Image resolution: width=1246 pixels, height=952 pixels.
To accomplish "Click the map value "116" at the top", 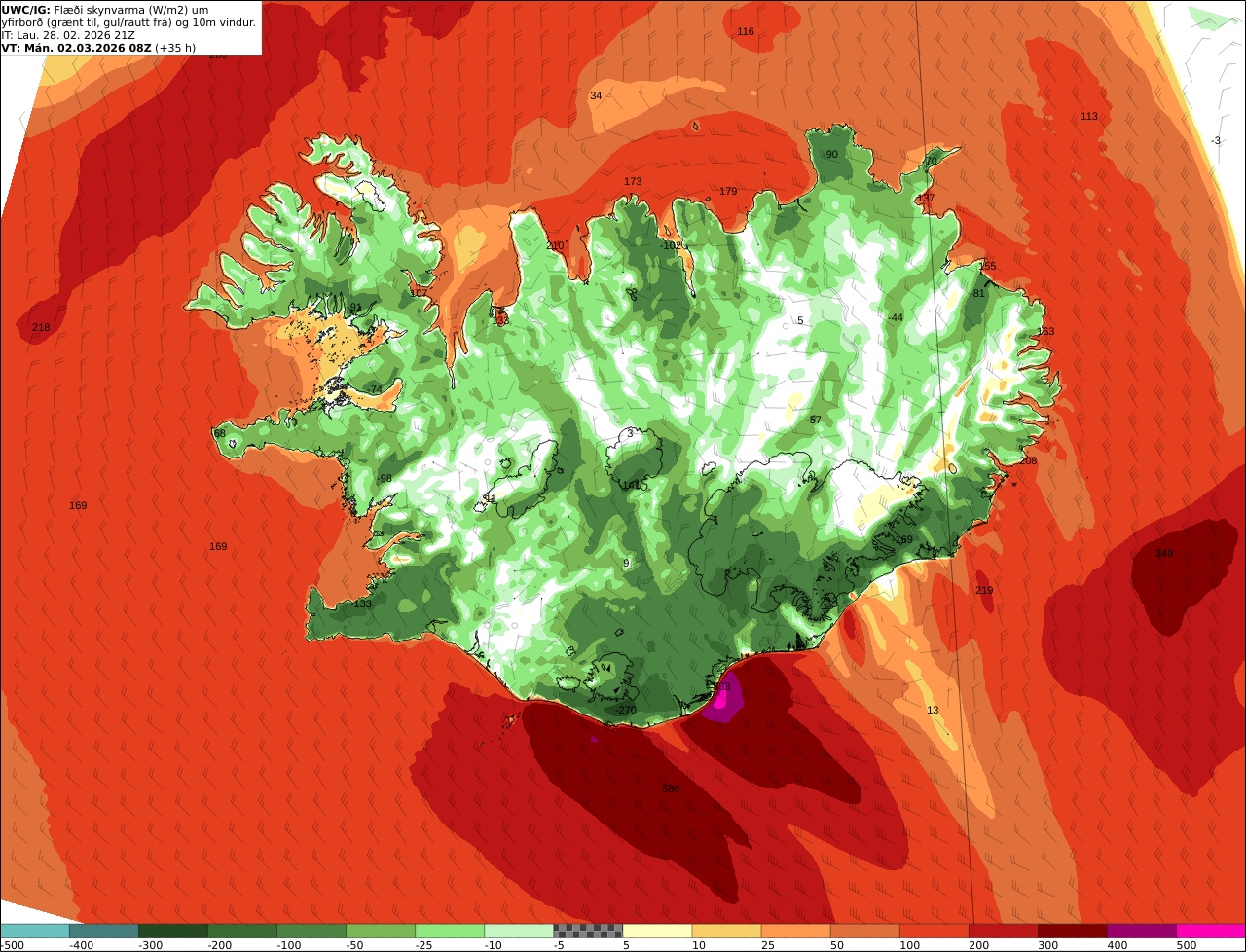I will [746, 32].
